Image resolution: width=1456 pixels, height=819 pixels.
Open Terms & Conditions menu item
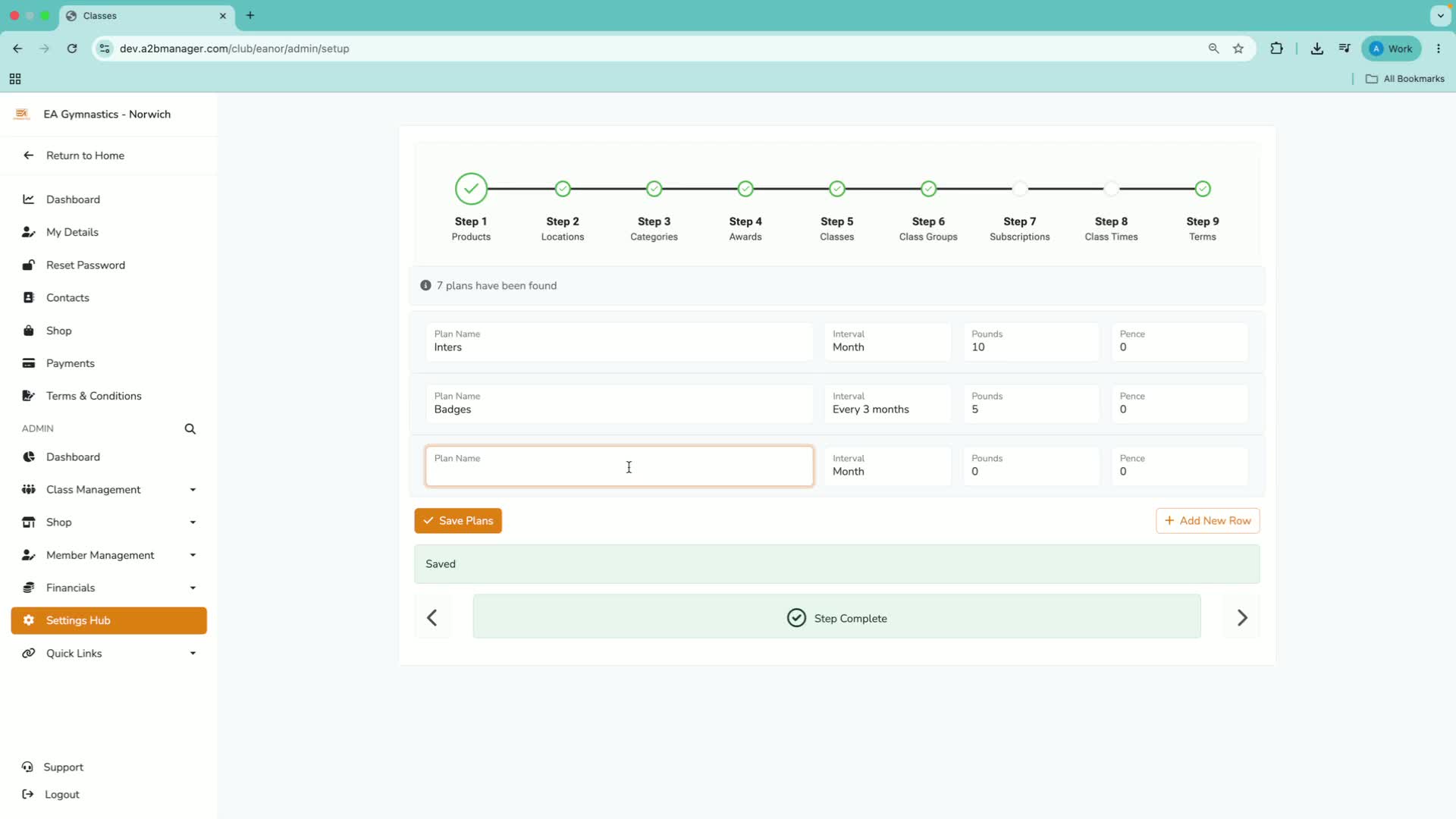93,396
